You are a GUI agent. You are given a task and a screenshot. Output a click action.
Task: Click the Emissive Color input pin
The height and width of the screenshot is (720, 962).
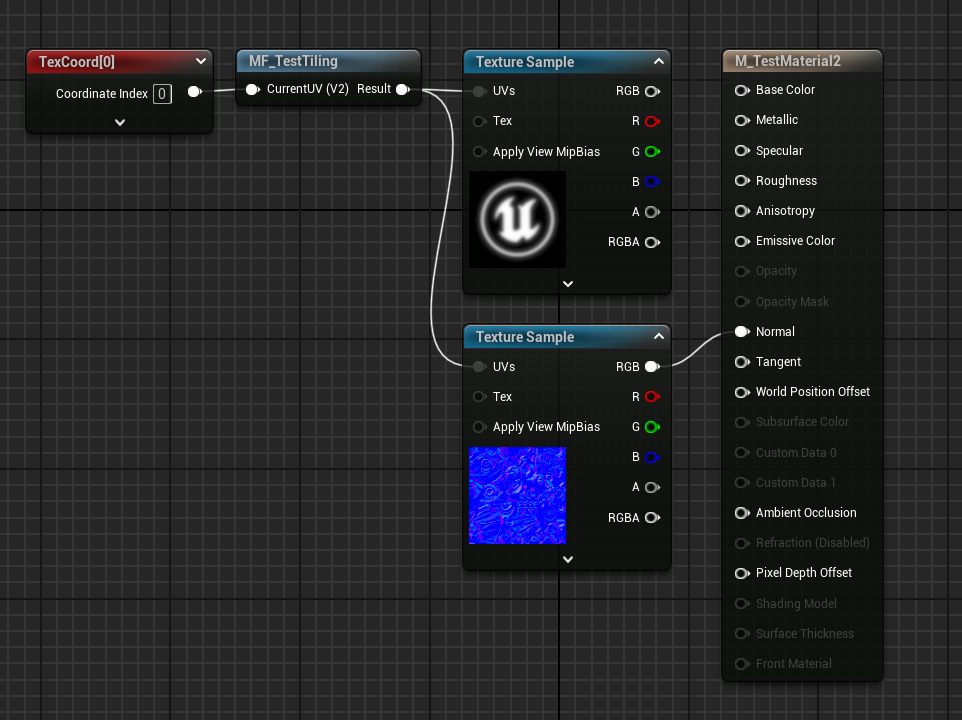pyautogui.click(x=742, y=241)
